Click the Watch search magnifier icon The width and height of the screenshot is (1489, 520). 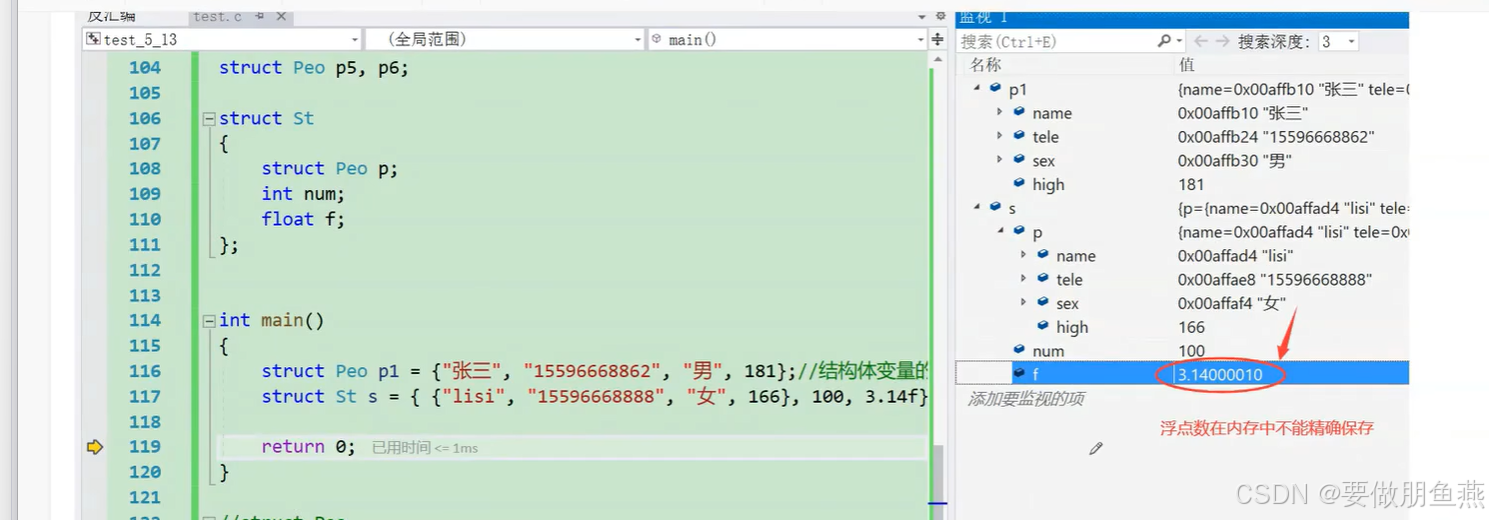pos(1164,41)
